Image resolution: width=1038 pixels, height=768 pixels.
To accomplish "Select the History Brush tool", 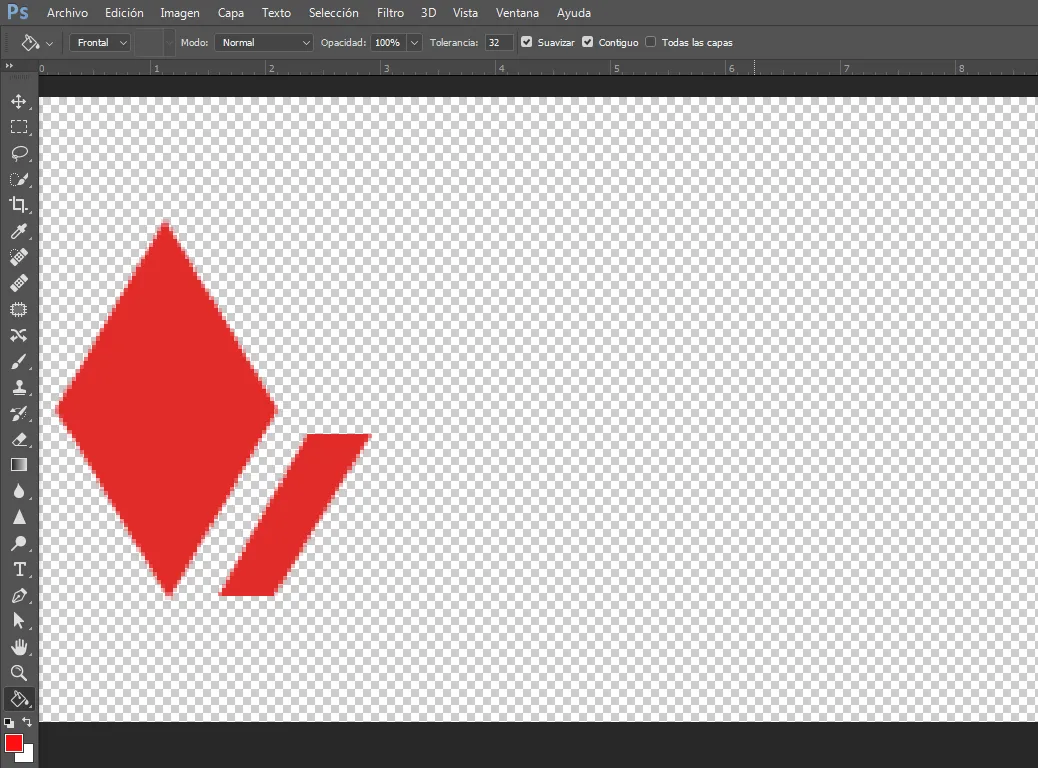I will (19, 414).
